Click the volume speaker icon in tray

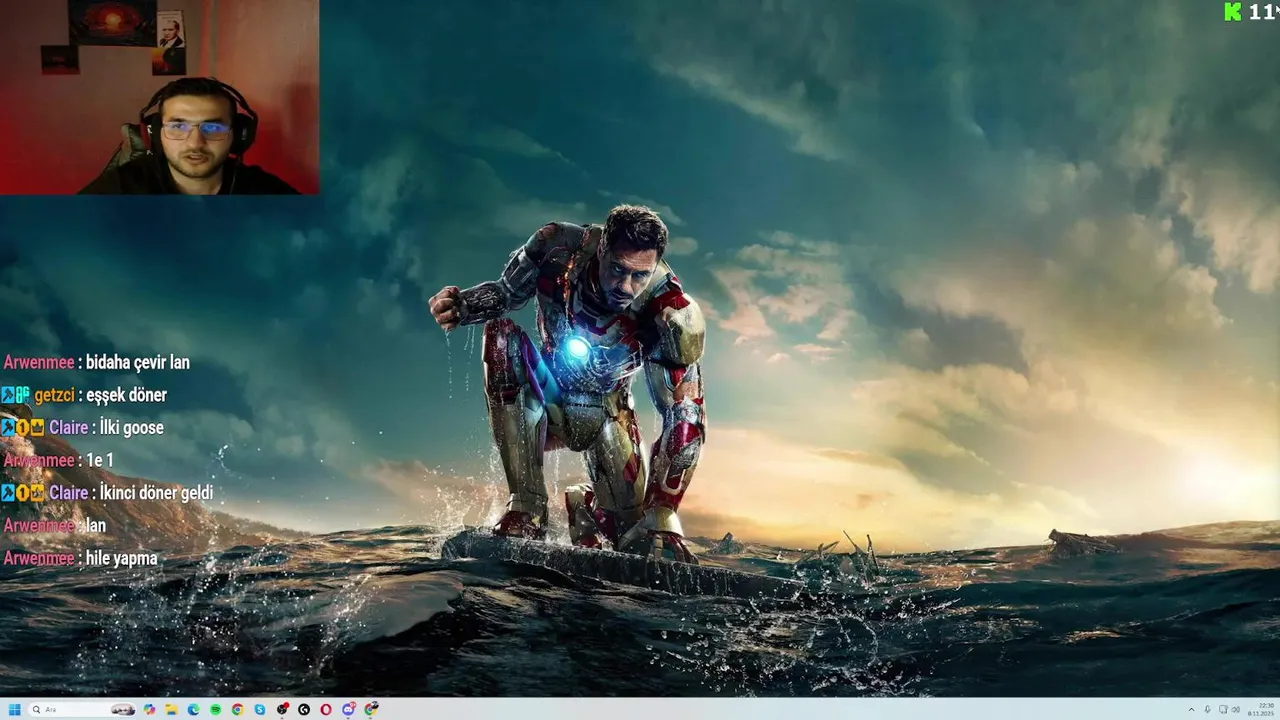(1236, 710)
